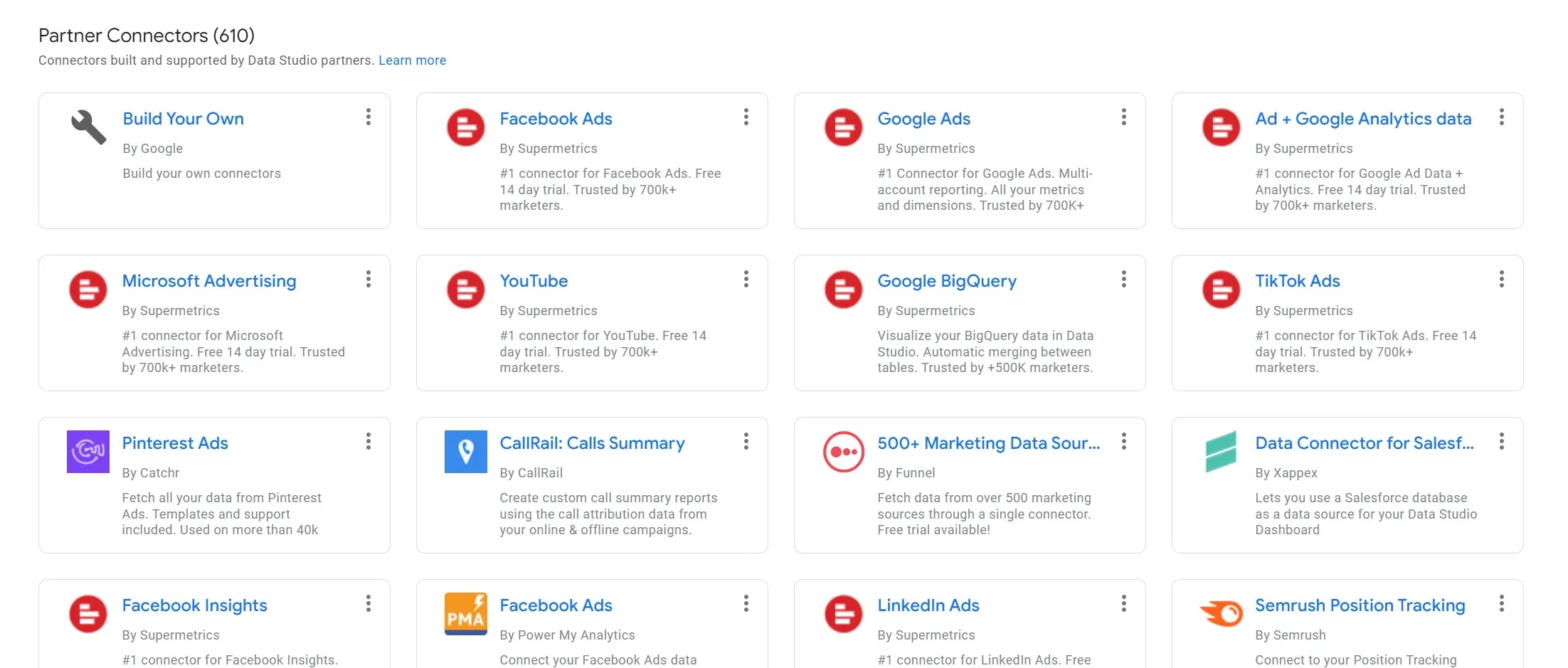1568x668 pixels.
Task: Click the Catchr purple logo on Pinterest Ads
Action: 88,452
